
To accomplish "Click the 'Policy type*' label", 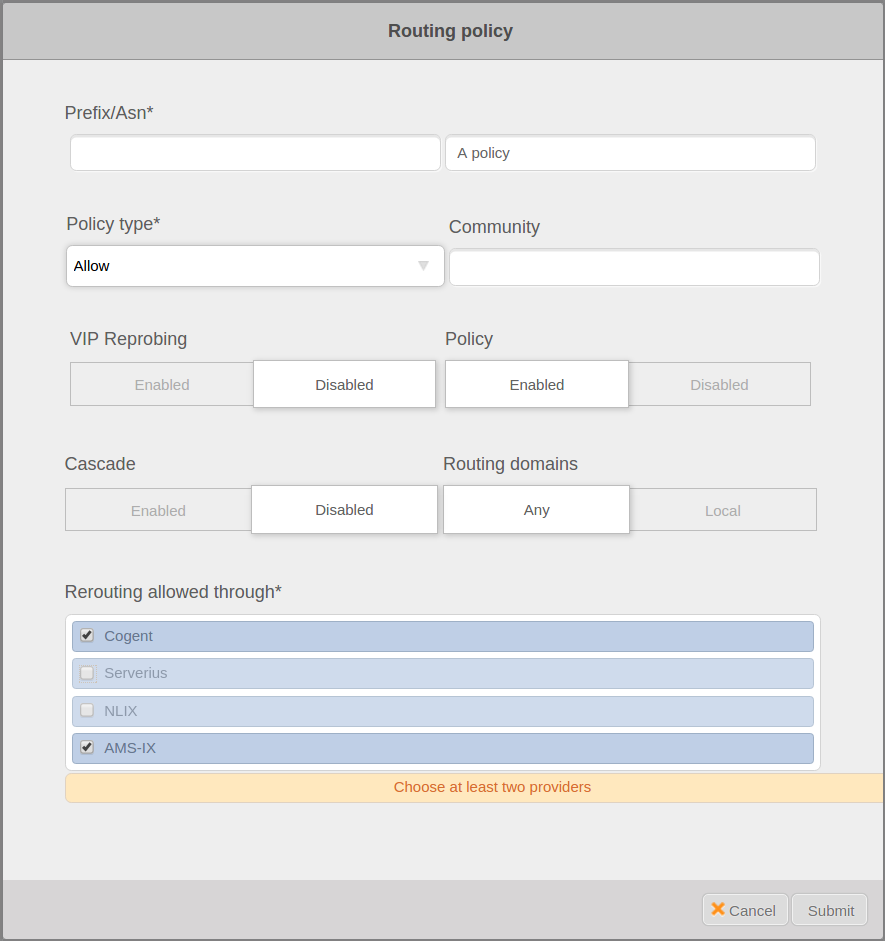I will pyautogui.click(x=113, y=224).
